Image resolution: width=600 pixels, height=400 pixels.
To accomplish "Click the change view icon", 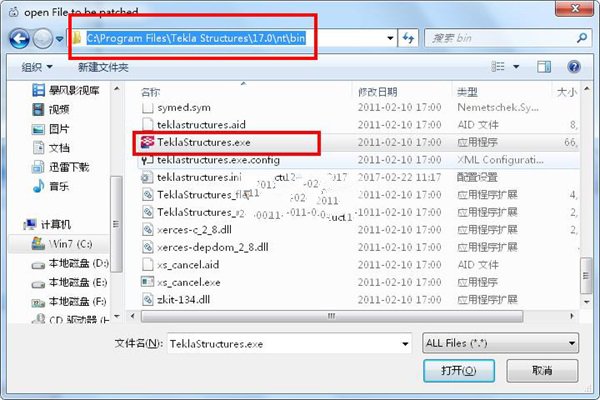I will [498, 67].
